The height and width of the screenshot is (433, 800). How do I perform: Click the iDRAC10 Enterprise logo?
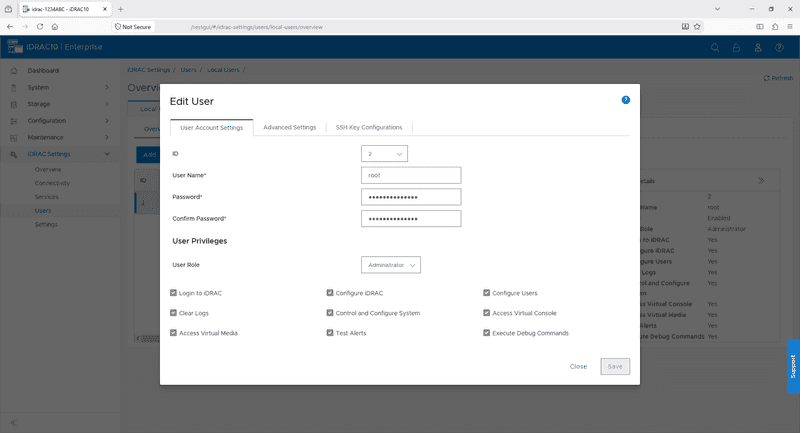(55, 47)
